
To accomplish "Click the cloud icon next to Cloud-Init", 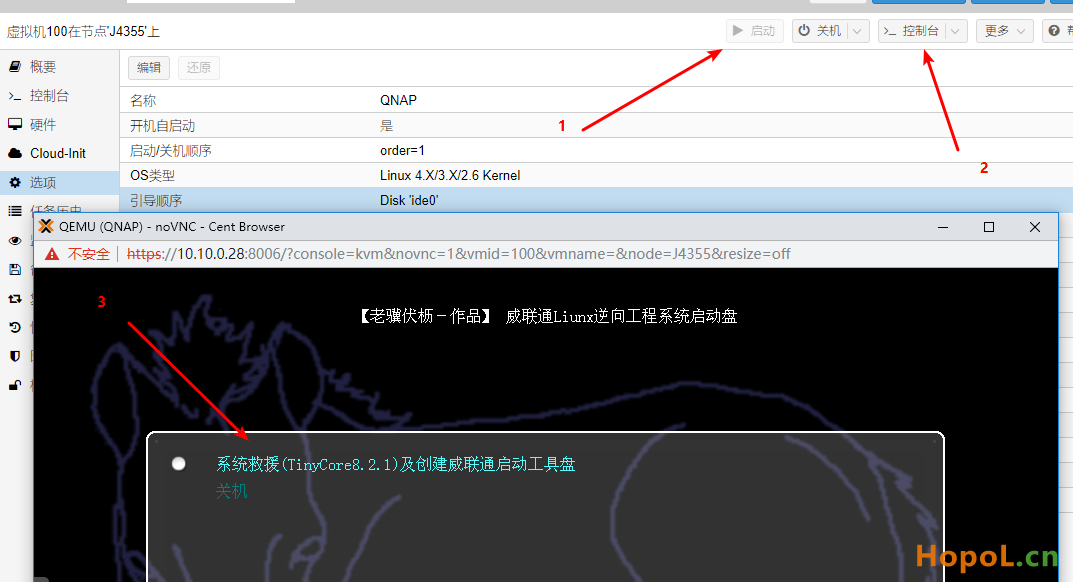I will tap(14, 153).
